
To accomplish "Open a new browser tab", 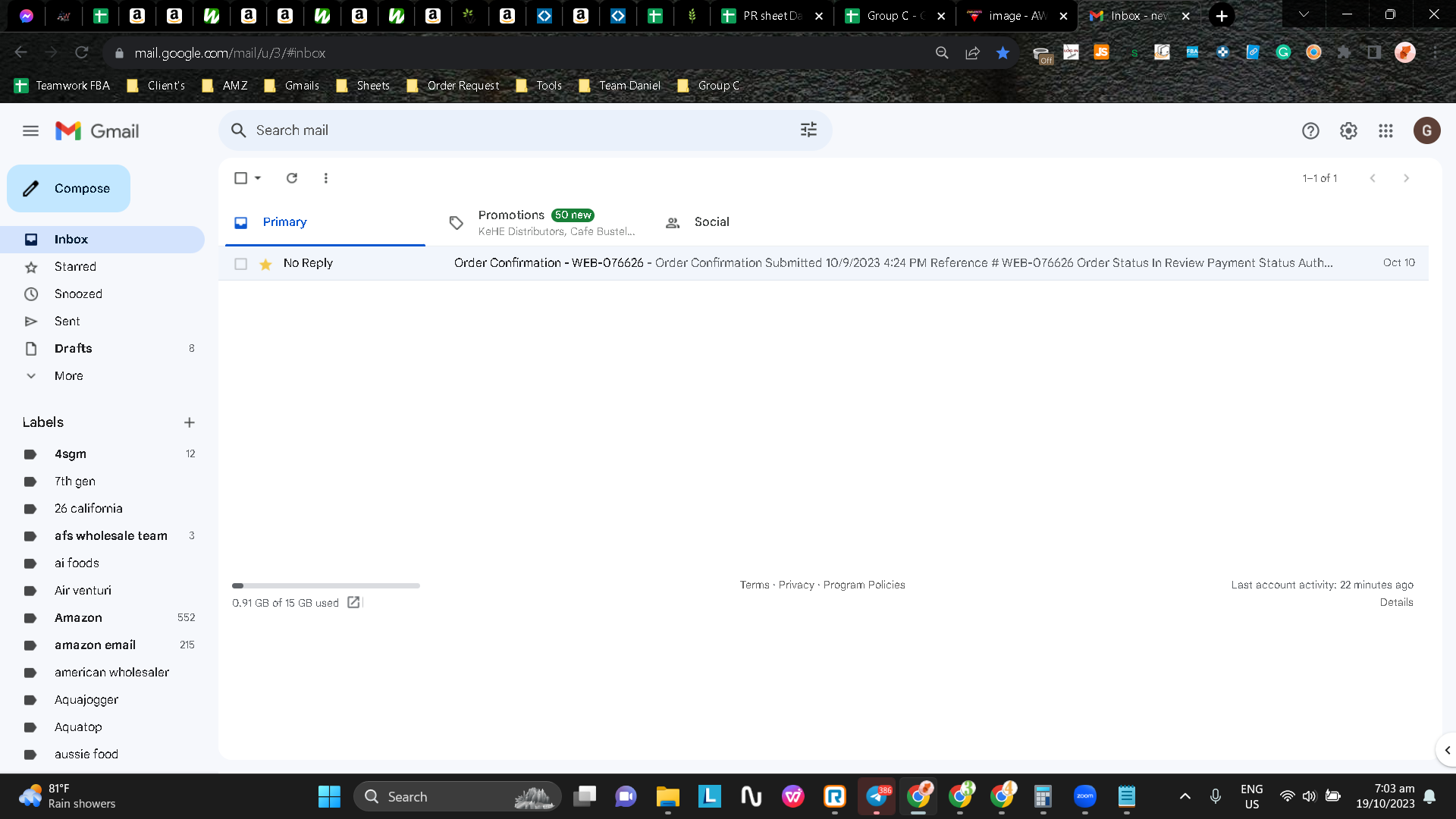I will click(1222, 16).
